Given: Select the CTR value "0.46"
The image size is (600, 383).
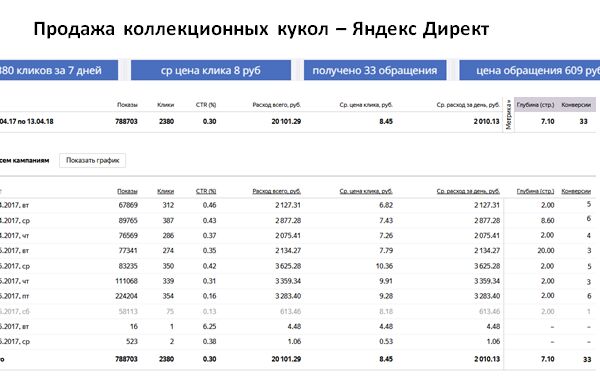Looking at the screenshot, I should [209, 205].
